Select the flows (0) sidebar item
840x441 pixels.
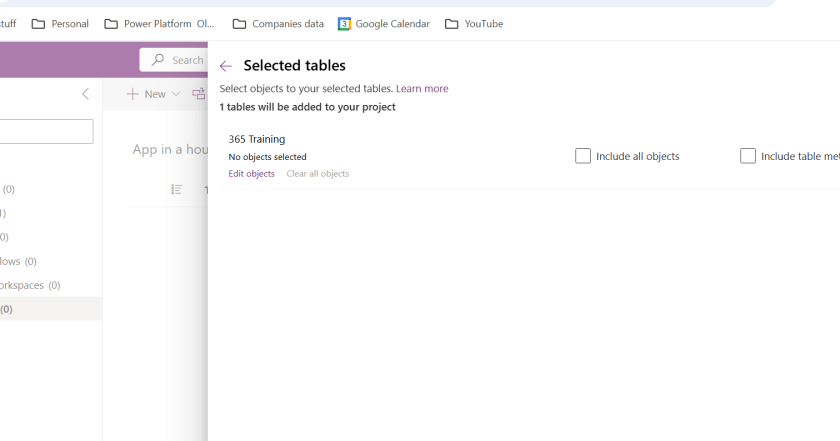tap(18, 261)
